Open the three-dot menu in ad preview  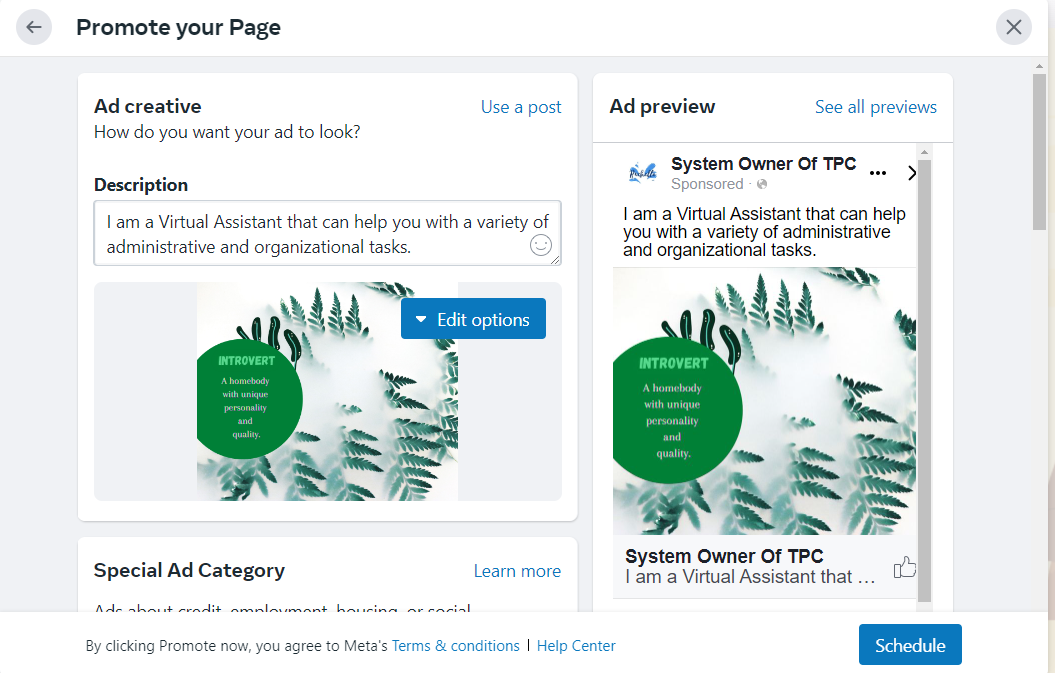877,173
